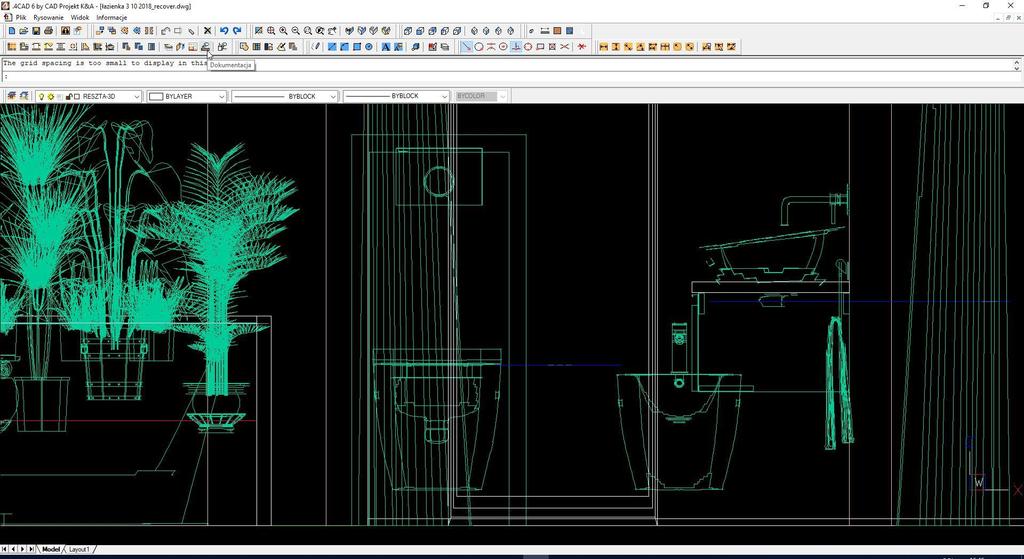The height and width of the screenshot is (559, 1024).
Task: Switch to the Model tab
Action: click(51, 549)
